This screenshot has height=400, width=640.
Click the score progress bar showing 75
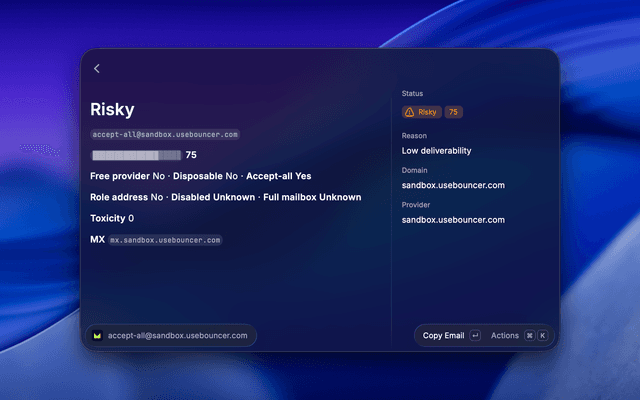[136, 155]
